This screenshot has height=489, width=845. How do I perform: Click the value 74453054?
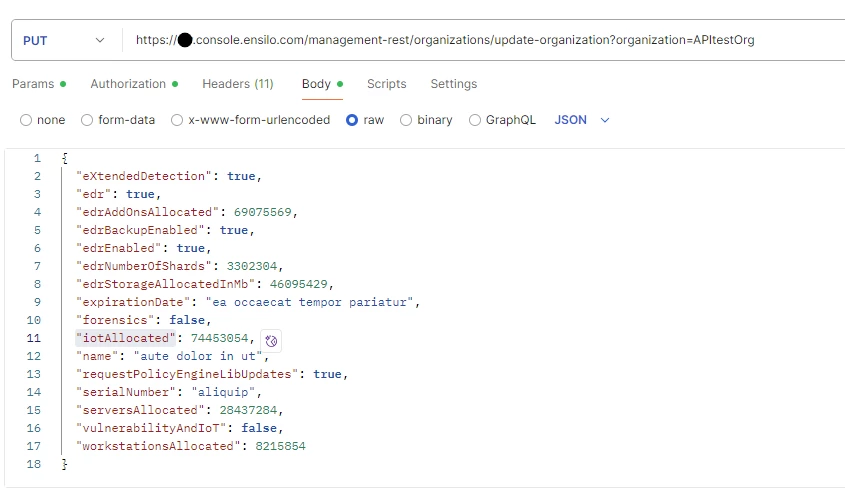click(x=219, y=338)
